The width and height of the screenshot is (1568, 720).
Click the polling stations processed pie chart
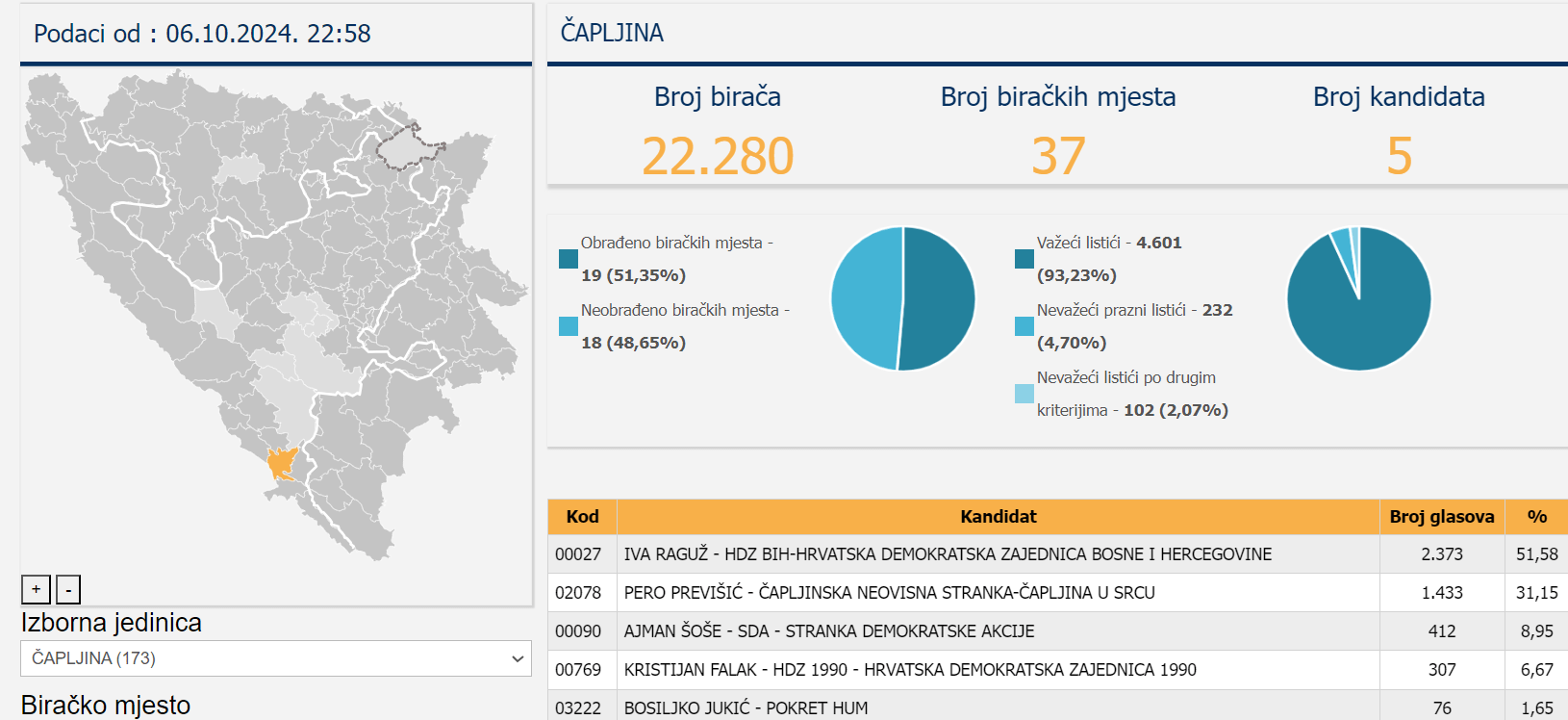coord(902,298)
